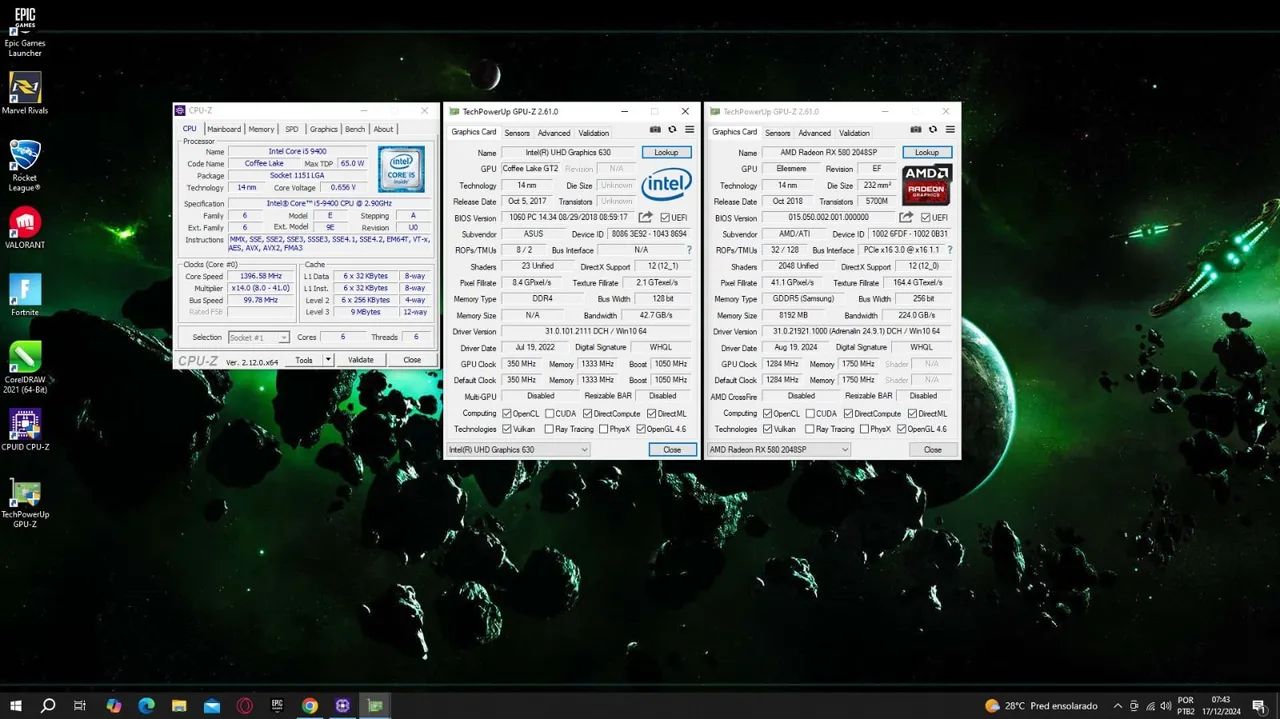1280x719 pixels.
Task: Click camera screenshot icon in AMD GPU-Z window
Action: click(916, 129)
